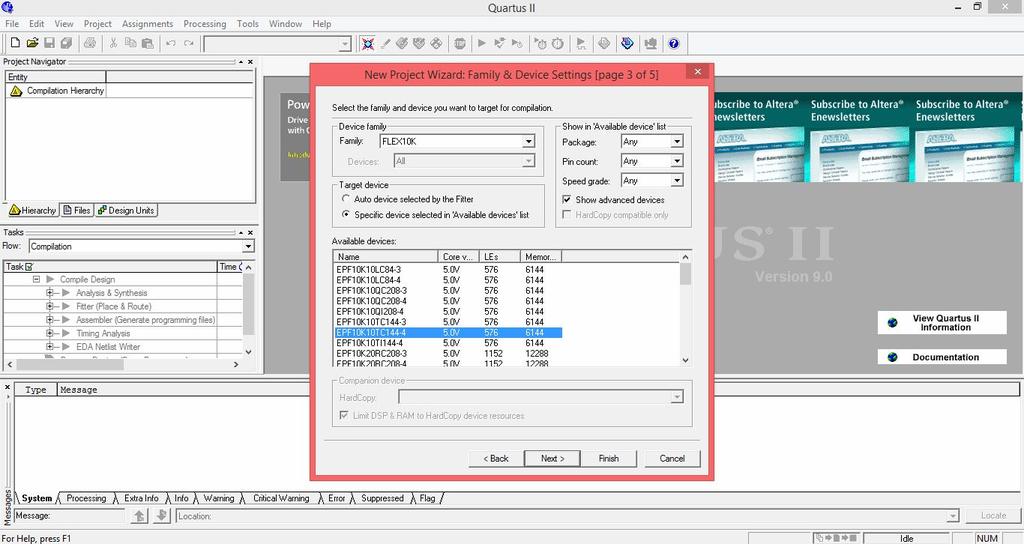Click the Help question mark icon

coord(673,44)
